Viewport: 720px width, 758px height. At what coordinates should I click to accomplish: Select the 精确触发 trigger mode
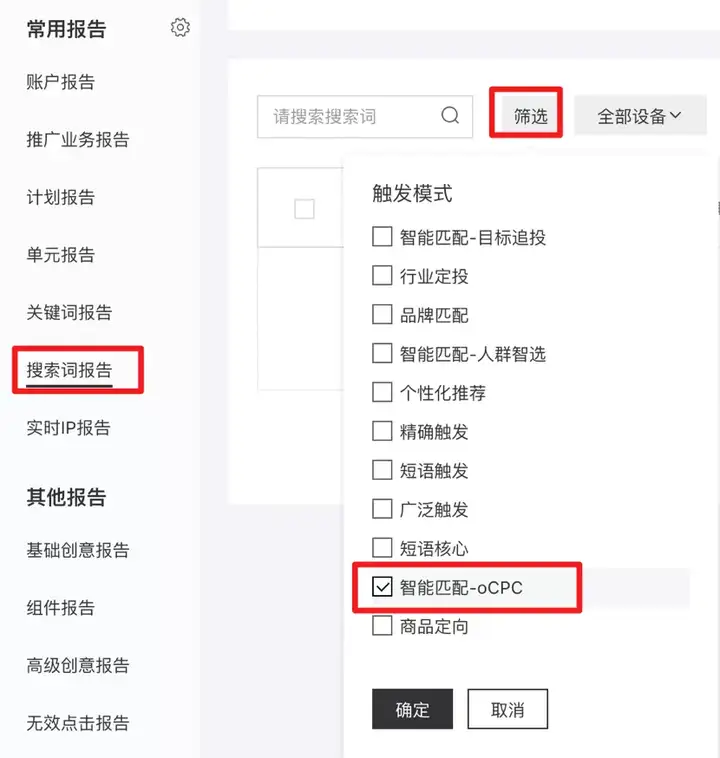[x=382, y=431]
